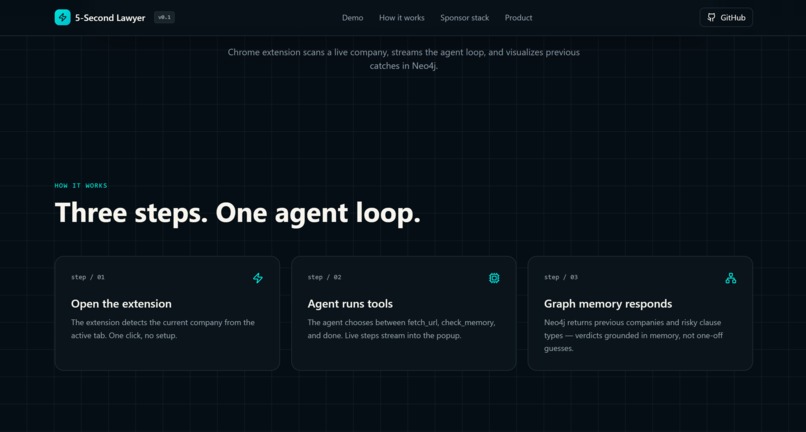Select the Open the extension card title
806x432 pixels.
(121, 304)
